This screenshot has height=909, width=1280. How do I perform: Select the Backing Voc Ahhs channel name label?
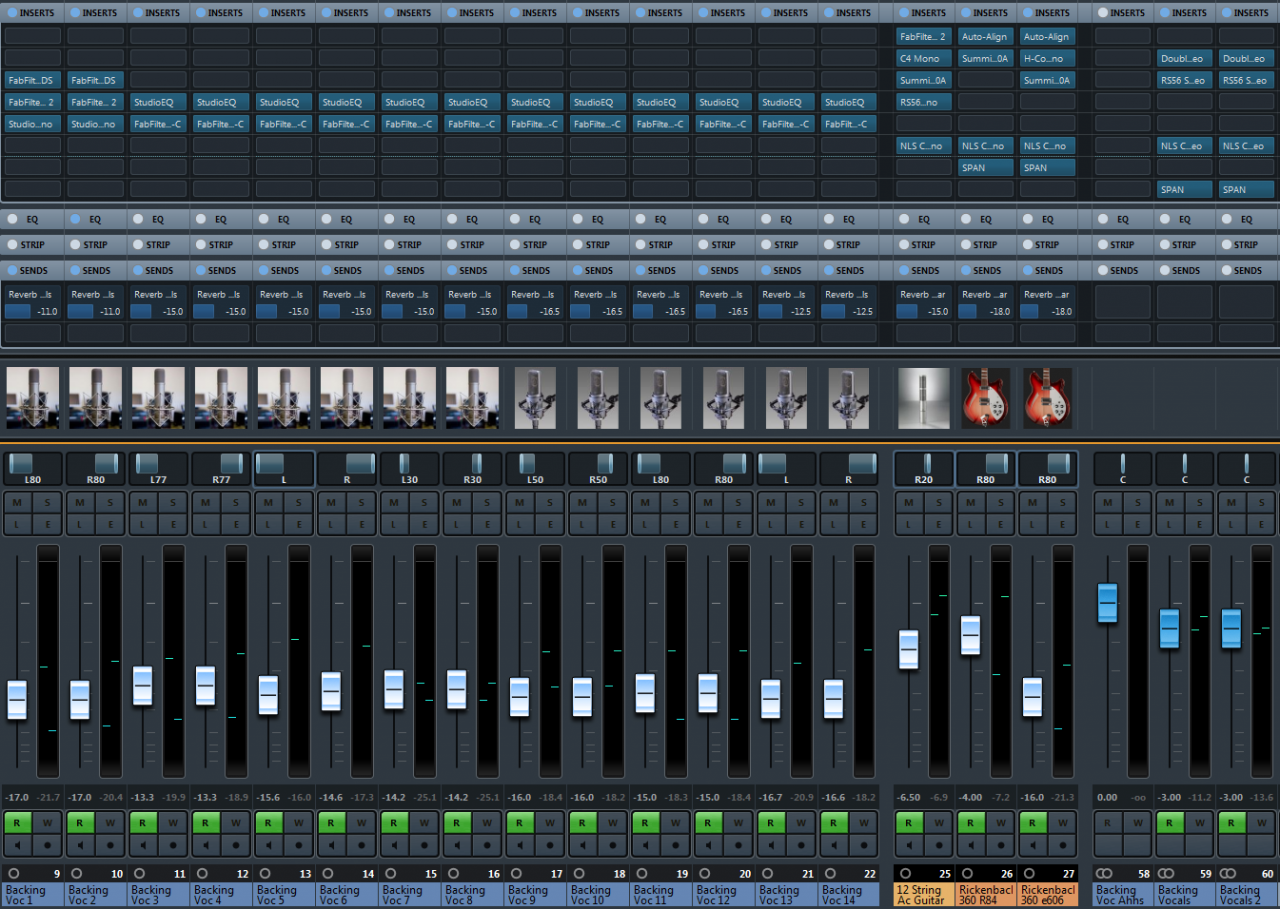(x=1123, y=895)
